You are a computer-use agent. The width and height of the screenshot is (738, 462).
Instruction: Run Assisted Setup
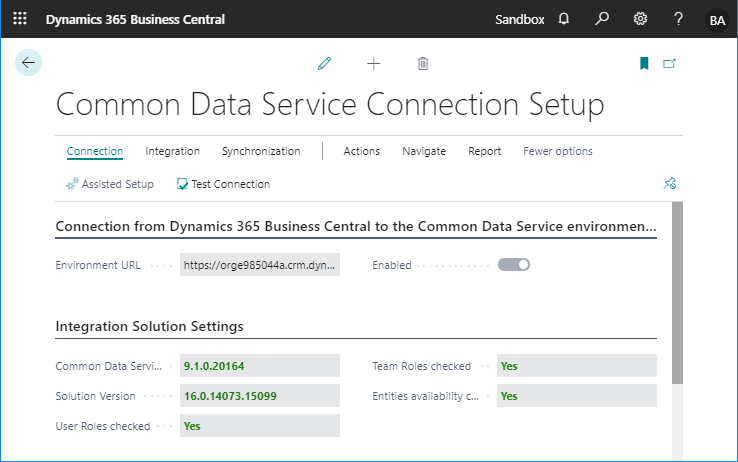[110, 184]
